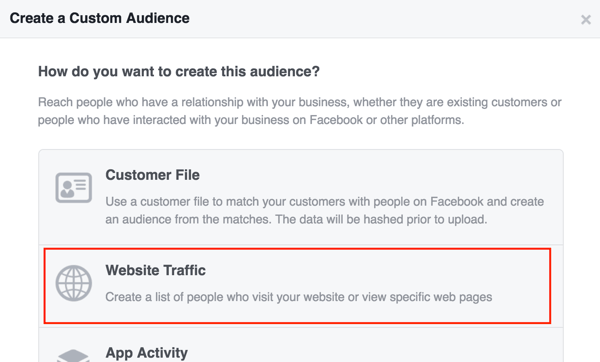
Task: Click the Website Traffic description text
Action: tap(298, 297)
